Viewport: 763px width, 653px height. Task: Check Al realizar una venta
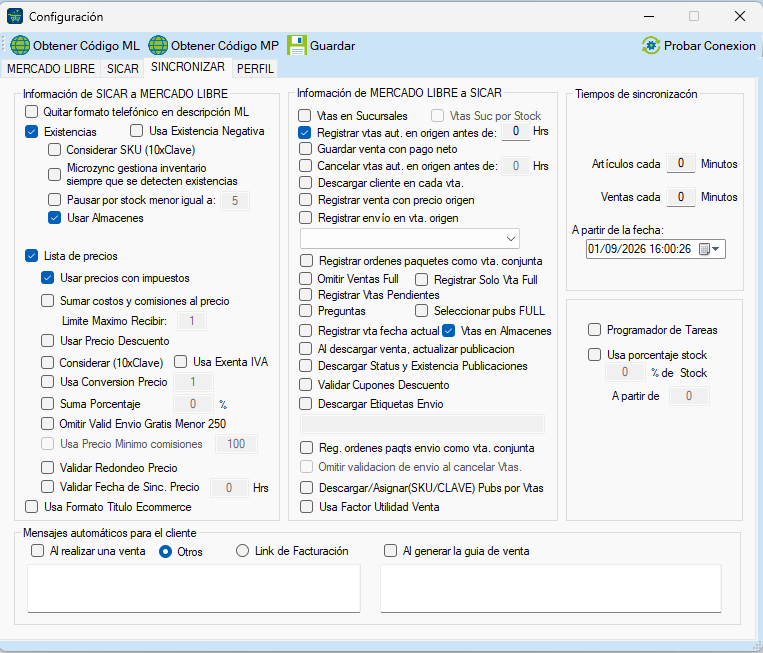[37, 551]
